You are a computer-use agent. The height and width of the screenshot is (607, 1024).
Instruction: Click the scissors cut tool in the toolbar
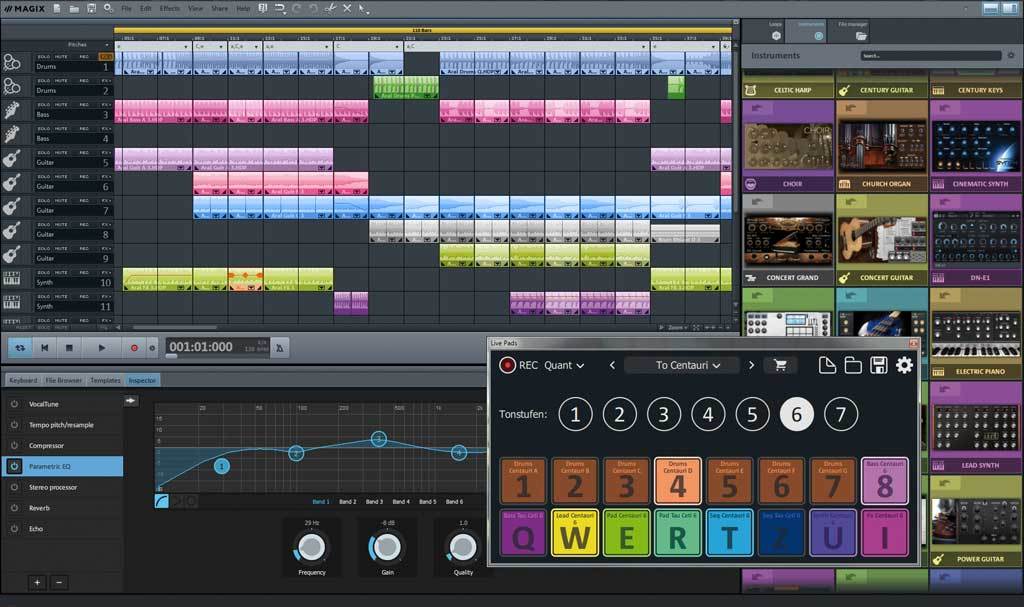tap(330, 8)
